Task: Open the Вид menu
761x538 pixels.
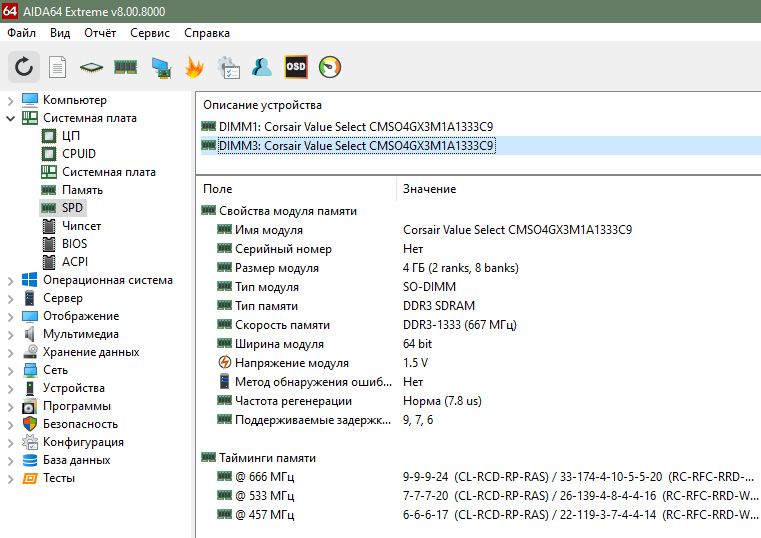Action: coord(60,33)
